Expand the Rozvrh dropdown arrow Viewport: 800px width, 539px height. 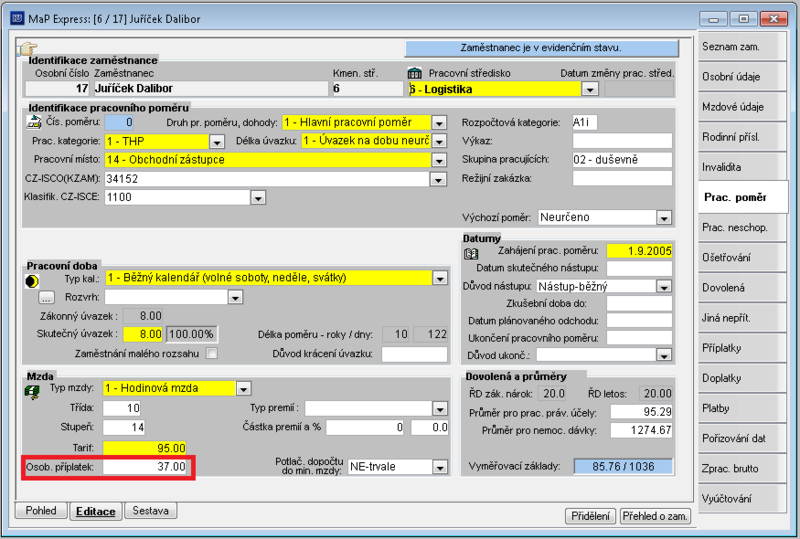tap(235, 297)
